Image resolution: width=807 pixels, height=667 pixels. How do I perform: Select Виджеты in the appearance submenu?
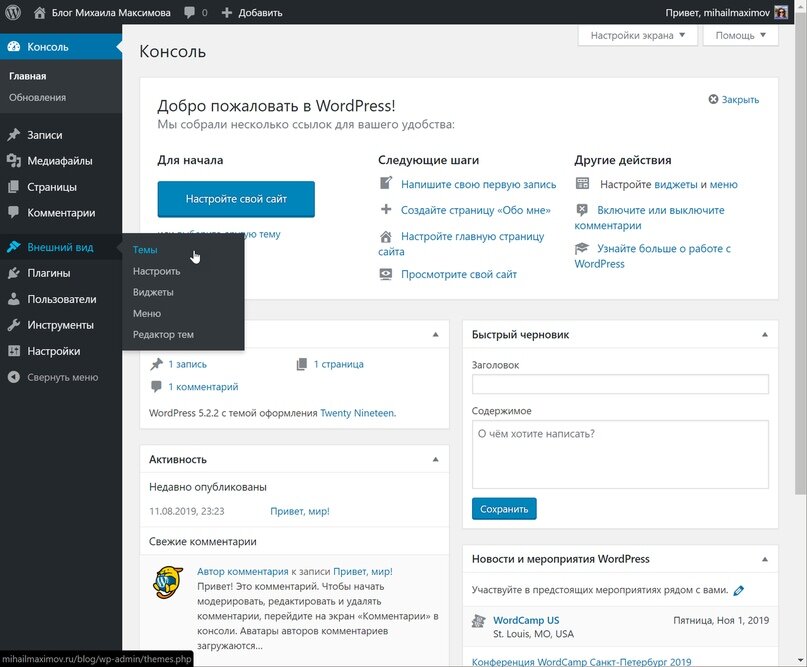coord(153,292)
